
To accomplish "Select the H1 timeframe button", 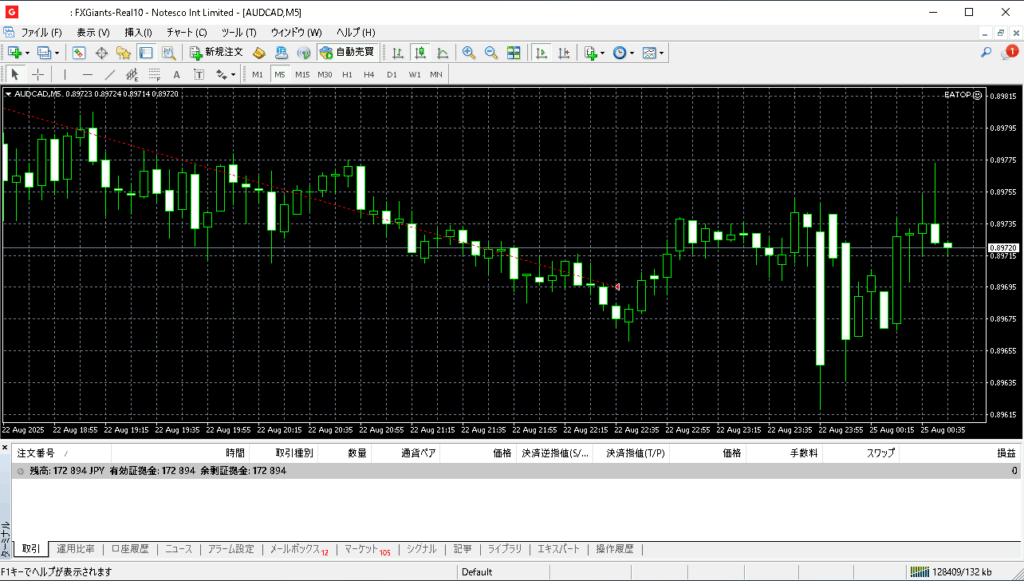I will pos(347,74).
